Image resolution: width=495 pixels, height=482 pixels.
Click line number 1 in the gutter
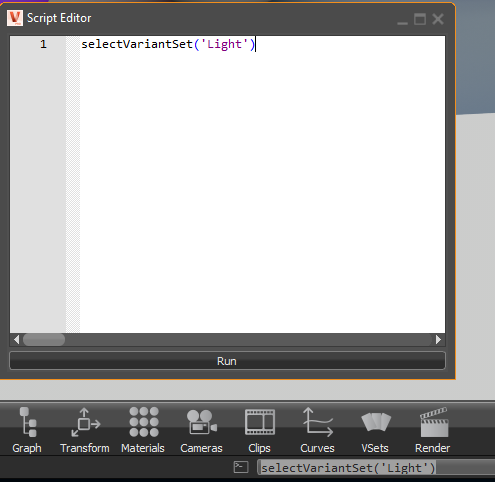[43, 44]
